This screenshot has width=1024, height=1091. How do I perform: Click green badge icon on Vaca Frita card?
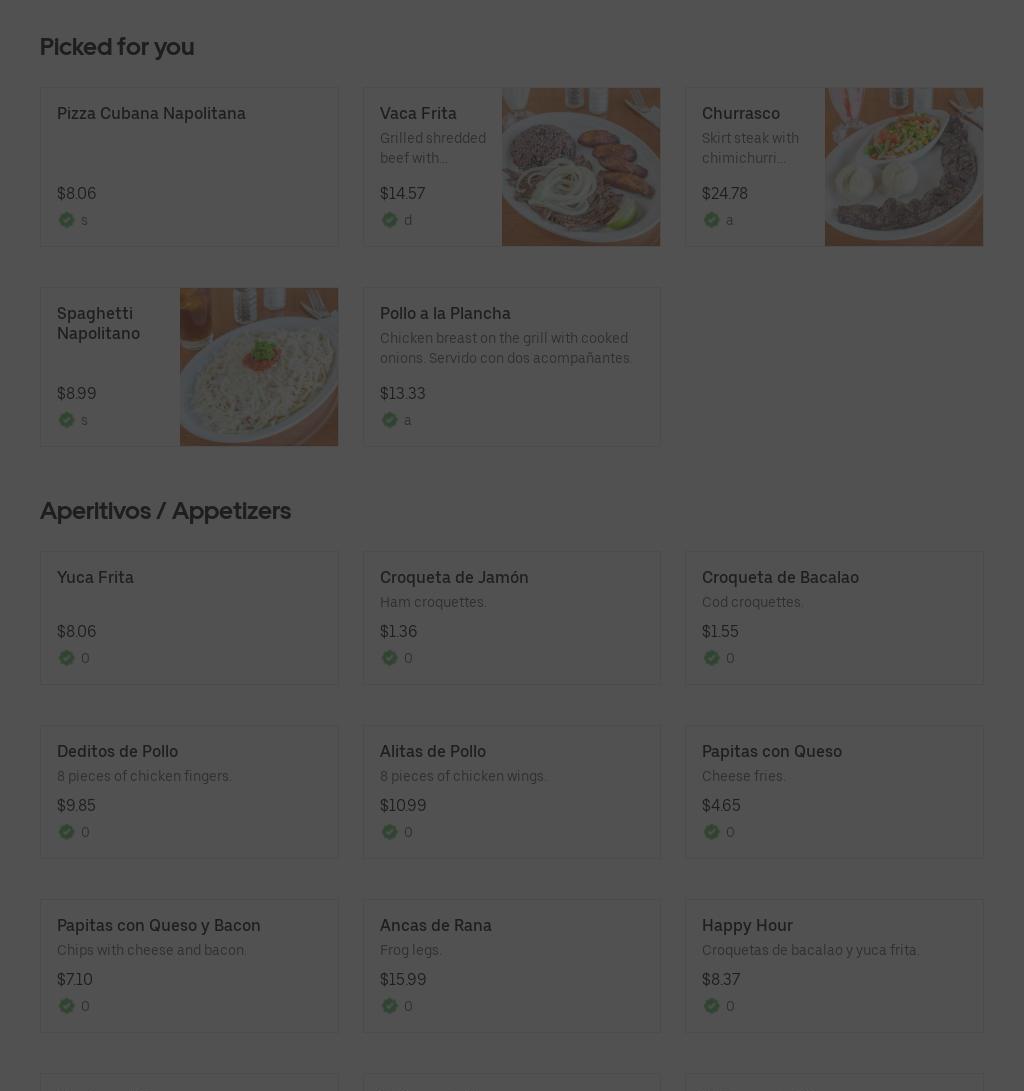pos(390,220)
